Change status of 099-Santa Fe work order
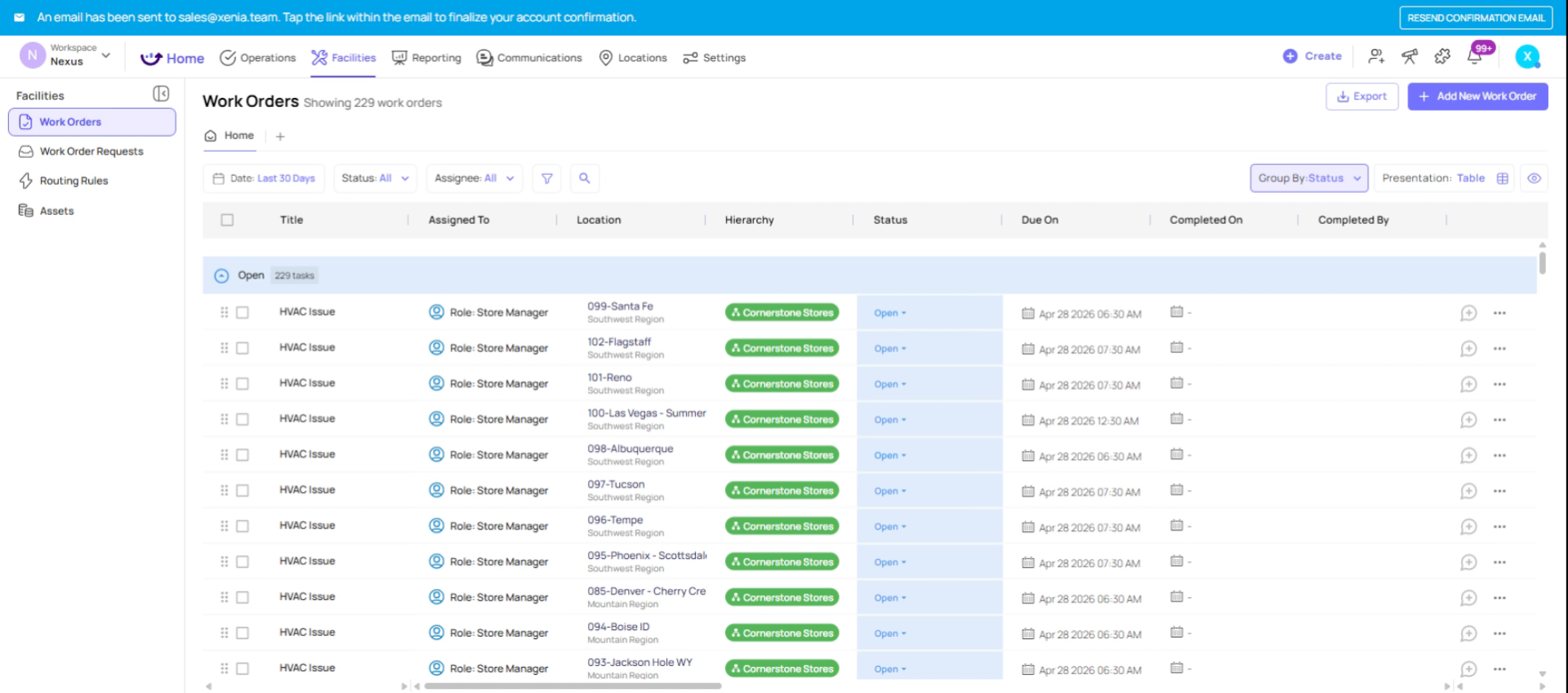The width and height of the screenshot is (1568, 693). coord(889,313)
